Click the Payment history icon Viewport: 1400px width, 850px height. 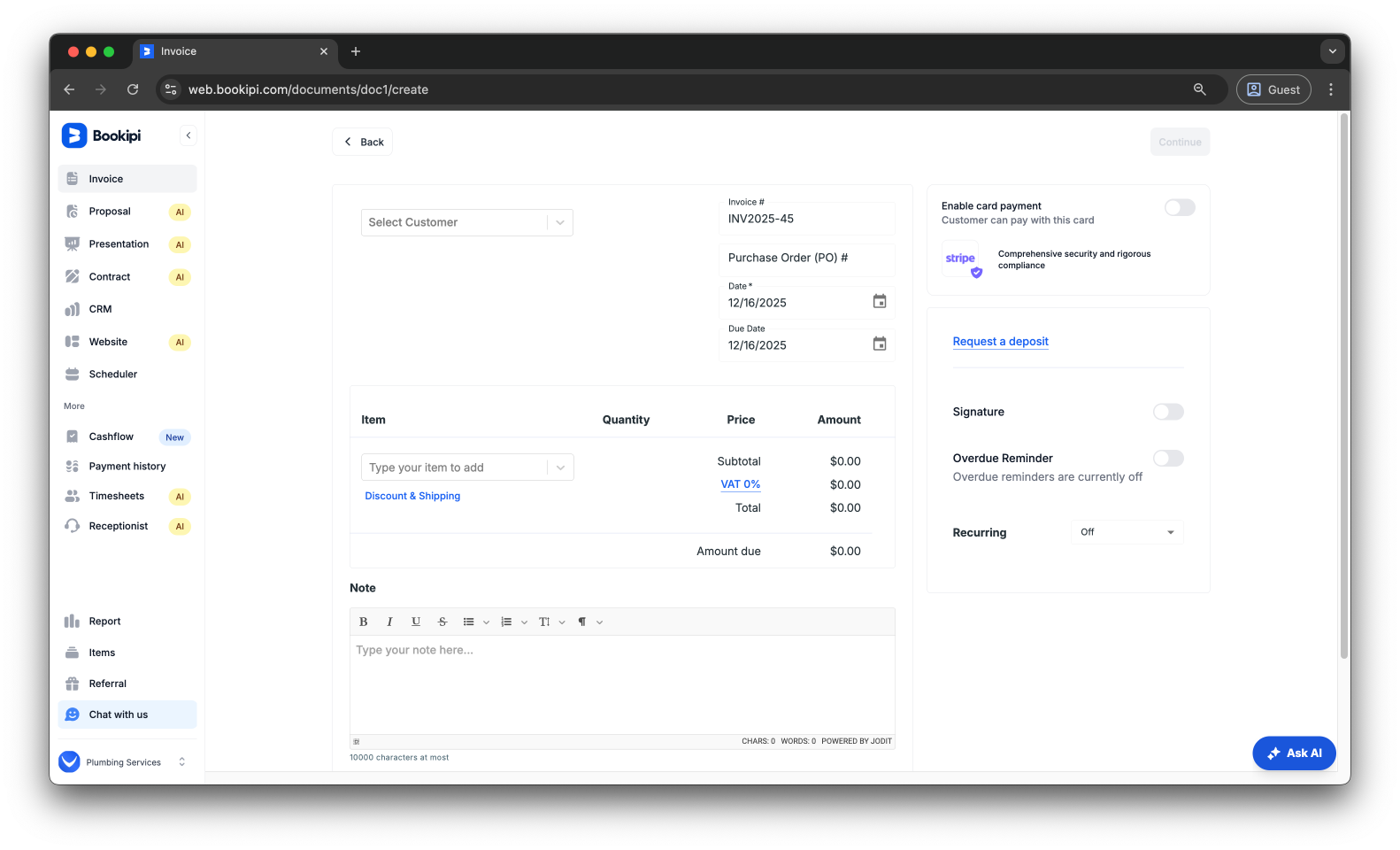coord(73,467)
